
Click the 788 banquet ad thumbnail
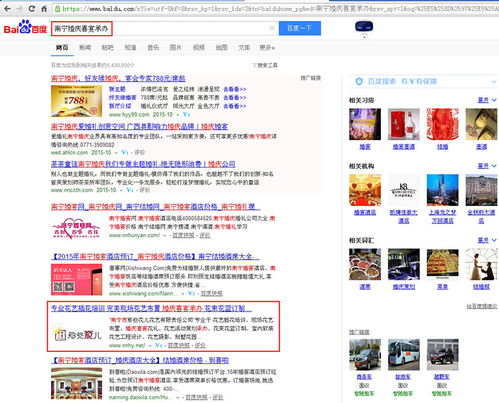tap(76, 101)
